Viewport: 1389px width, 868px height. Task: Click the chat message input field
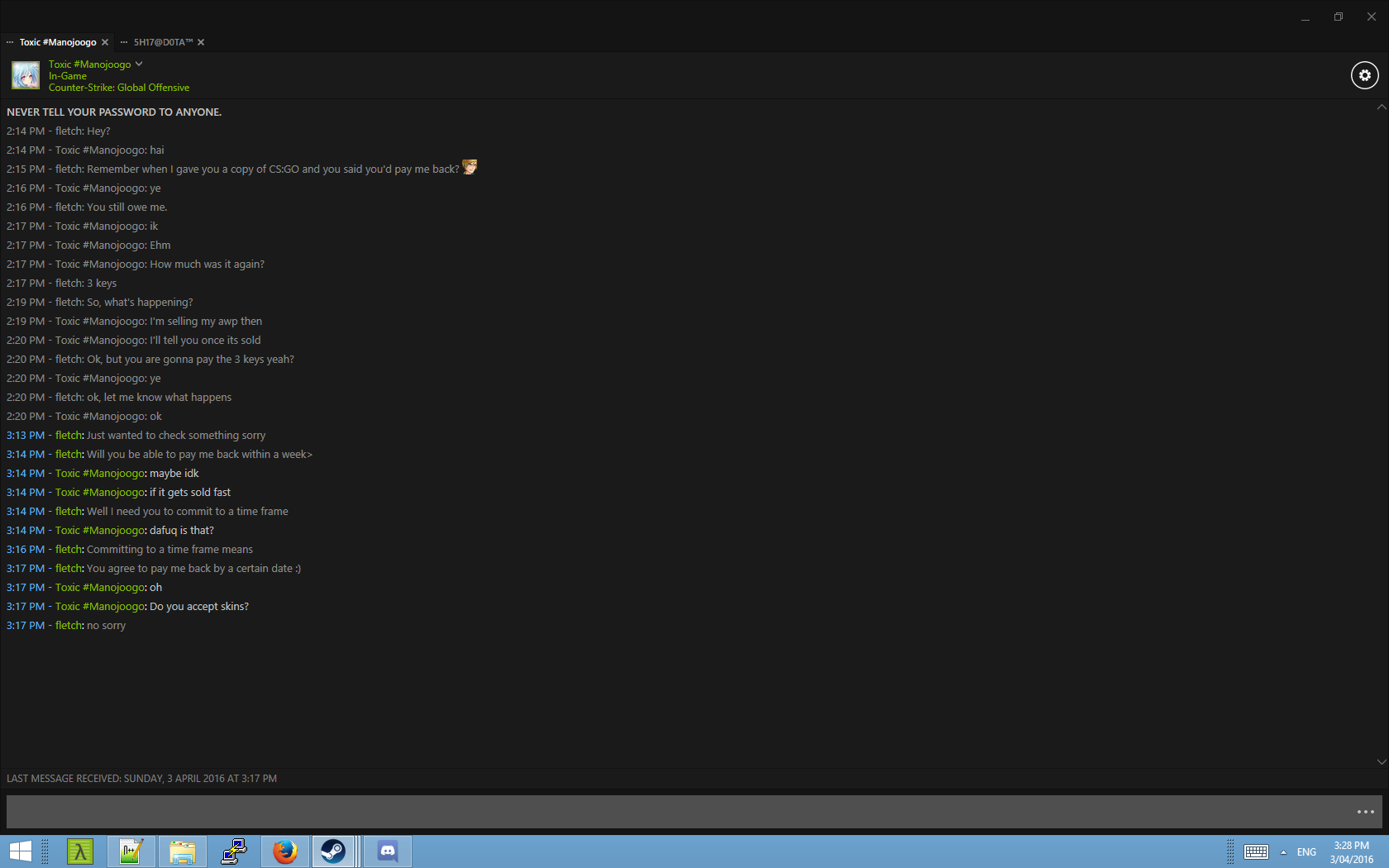point(678,812)
